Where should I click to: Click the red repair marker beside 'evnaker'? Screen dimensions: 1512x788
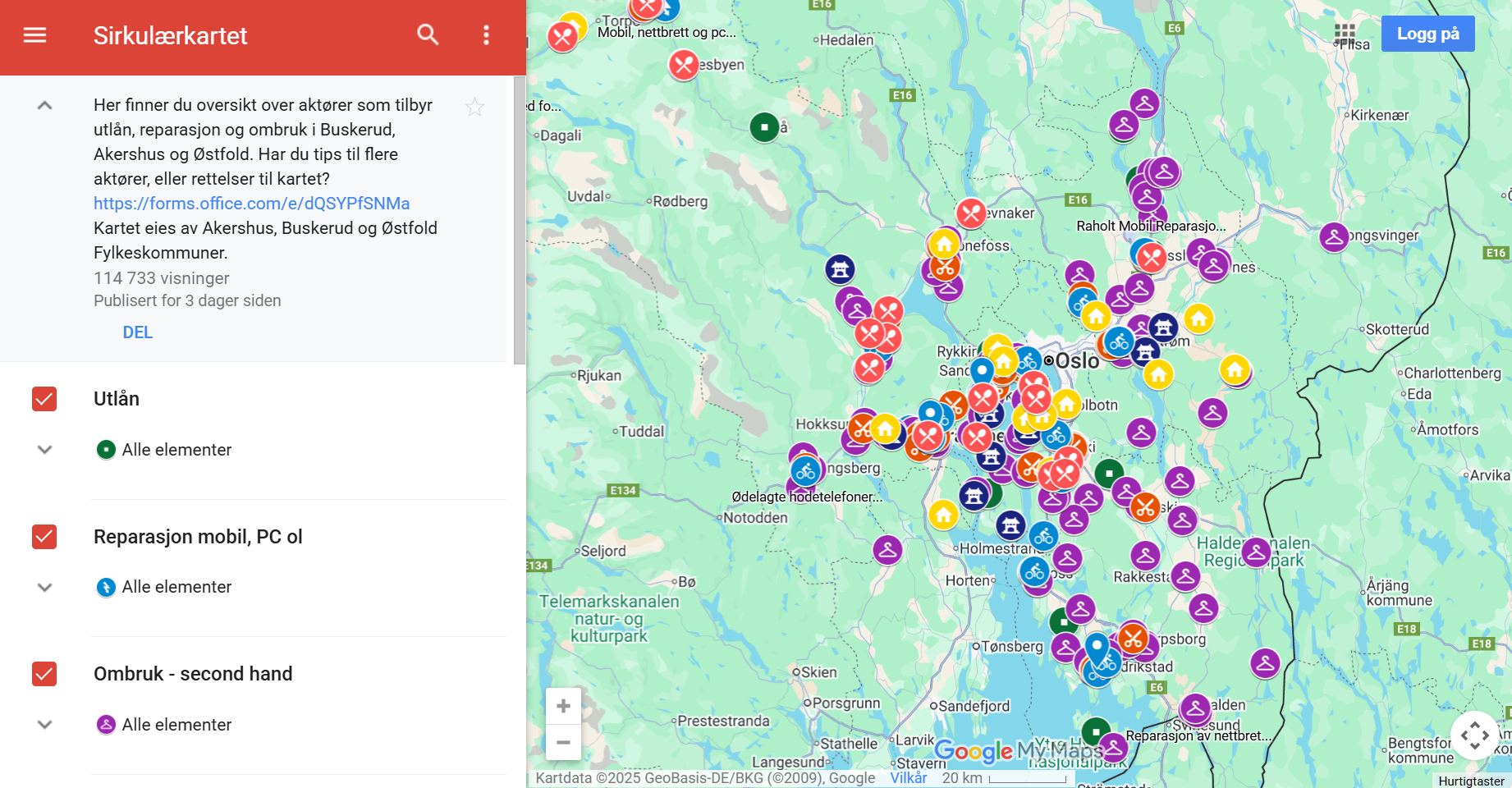coord(971,213)
